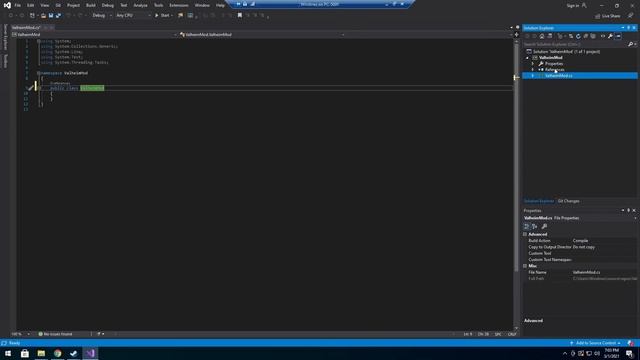
Task: Switch to the Solution Explorer bottom tab
Action: pos(539,201)
